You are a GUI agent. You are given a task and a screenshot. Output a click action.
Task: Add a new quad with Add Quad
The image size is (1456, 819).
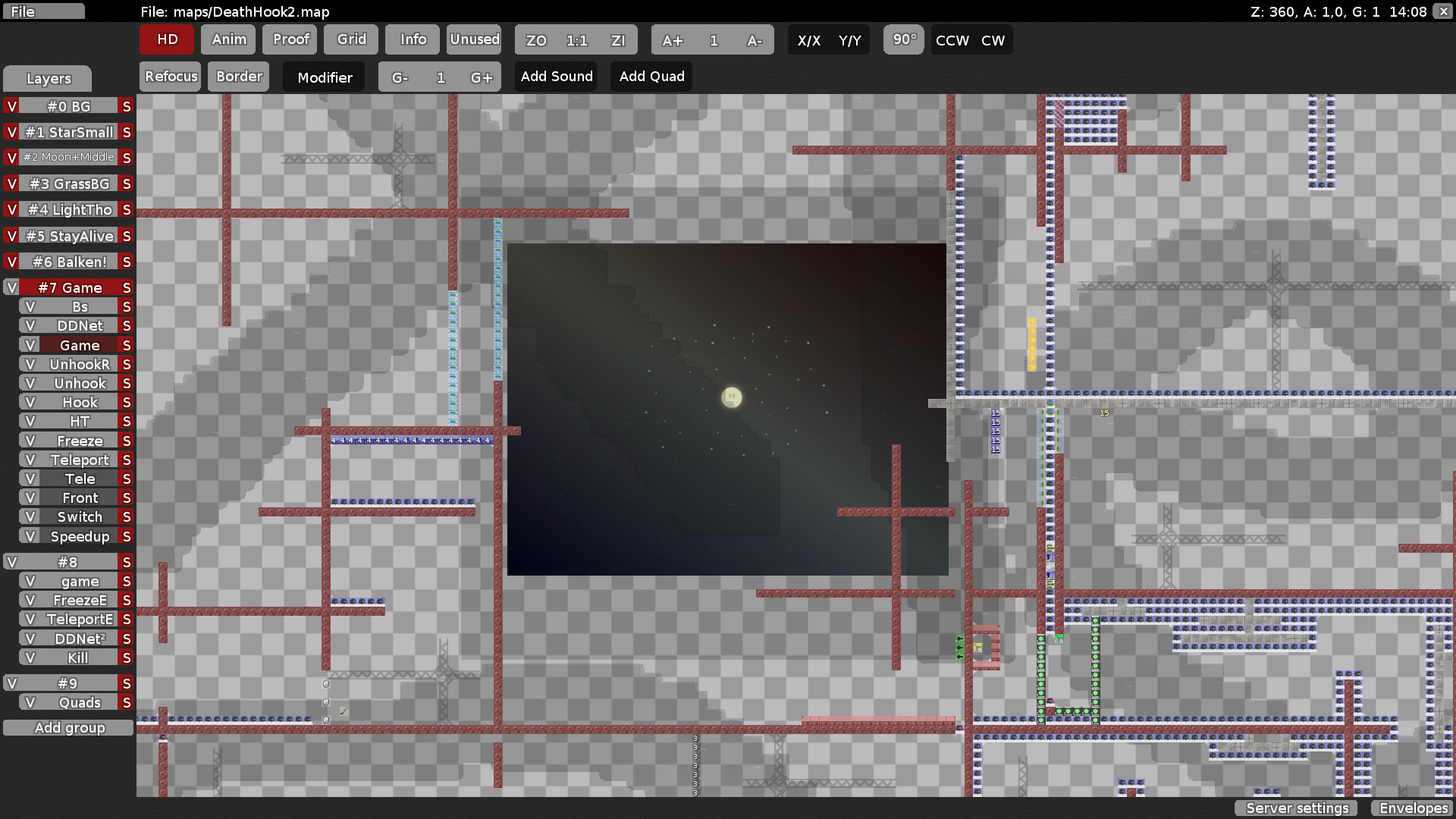point(651,76)
